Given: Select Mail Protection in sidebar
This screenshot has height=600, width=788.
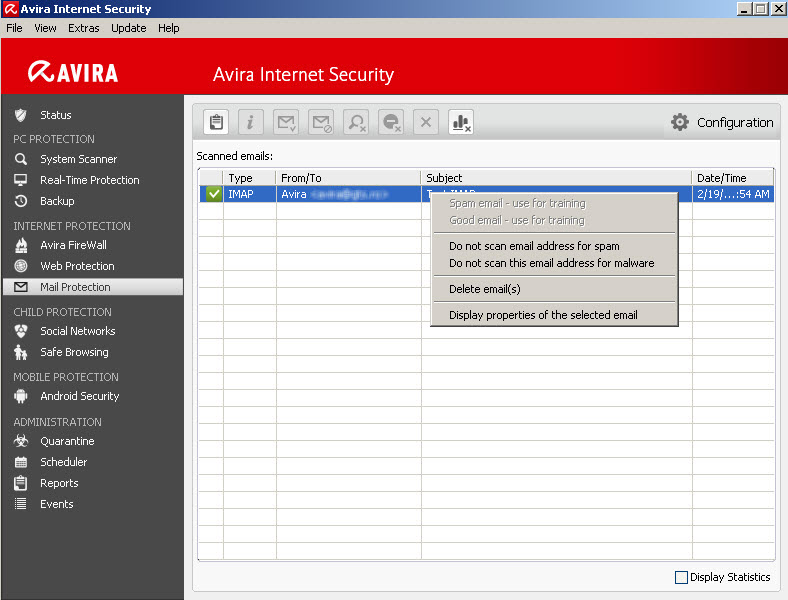Looking at the screenshot, I should (x=93, y=287).
